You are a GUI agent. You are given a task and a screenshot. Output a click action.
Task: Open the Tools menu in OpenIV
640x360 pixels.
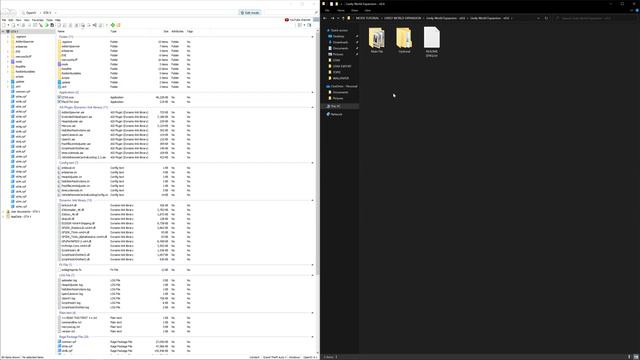[49, 20]
